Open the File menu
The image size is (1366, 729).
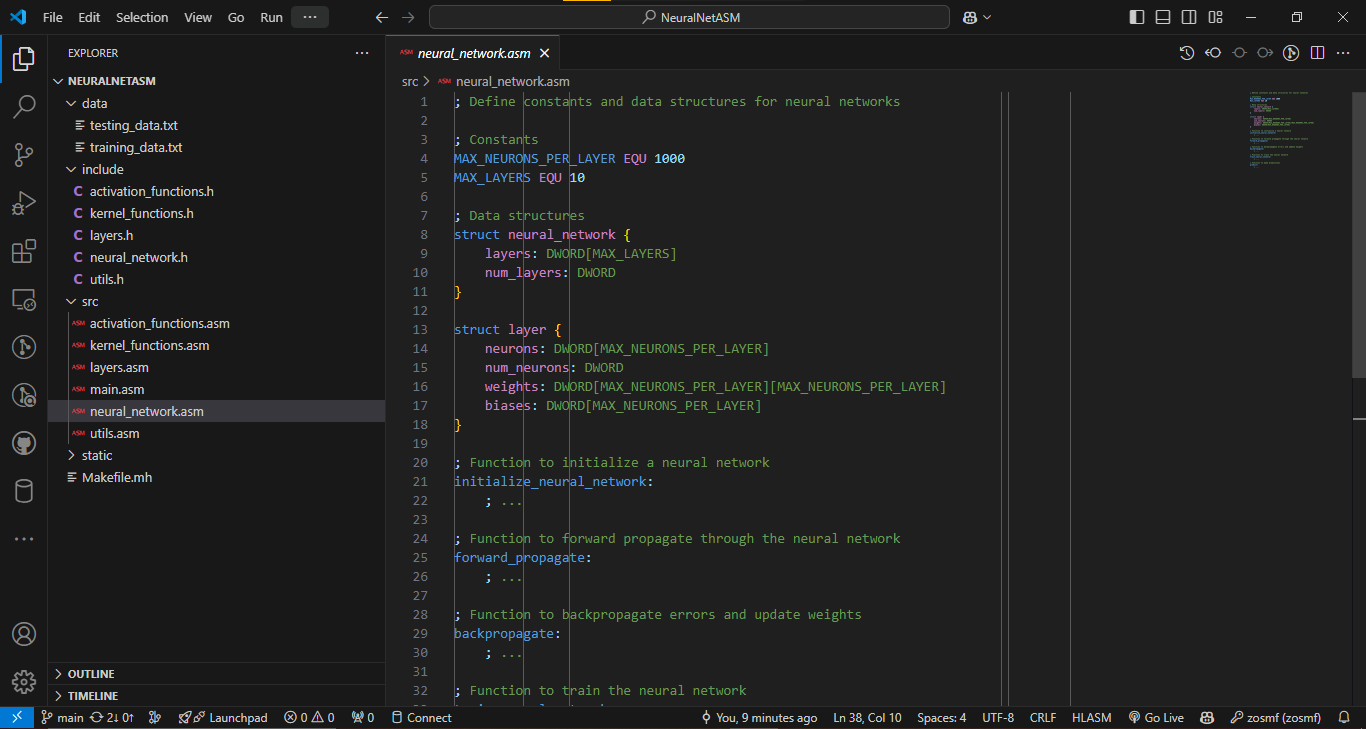tap(52, 17)
